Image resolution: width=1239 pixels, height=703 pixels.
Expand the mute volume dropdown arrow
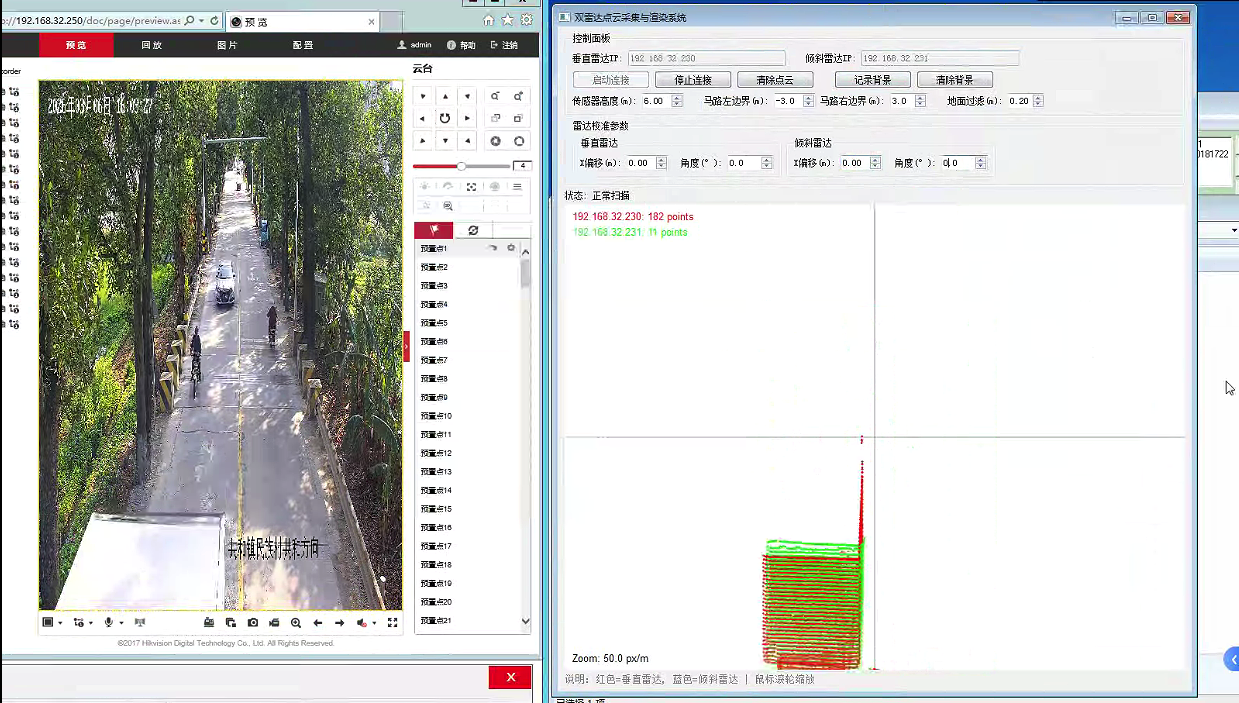click(375, 623)
